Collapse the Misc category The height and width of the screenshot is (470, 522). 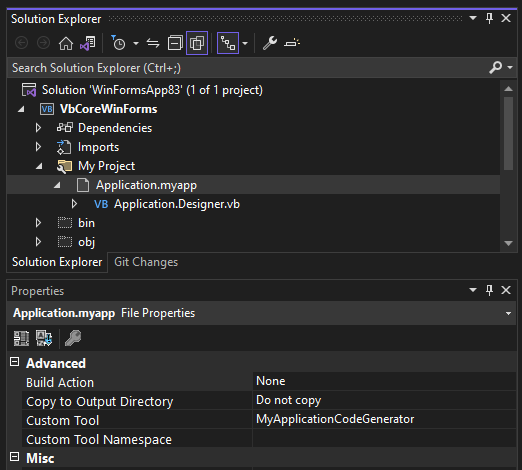[15, 457]
